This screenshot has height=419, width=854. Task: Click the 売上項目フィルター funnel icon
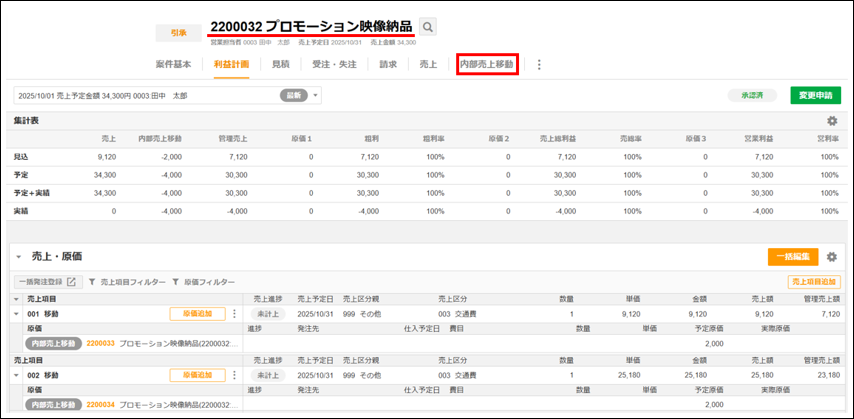(92, 282)
